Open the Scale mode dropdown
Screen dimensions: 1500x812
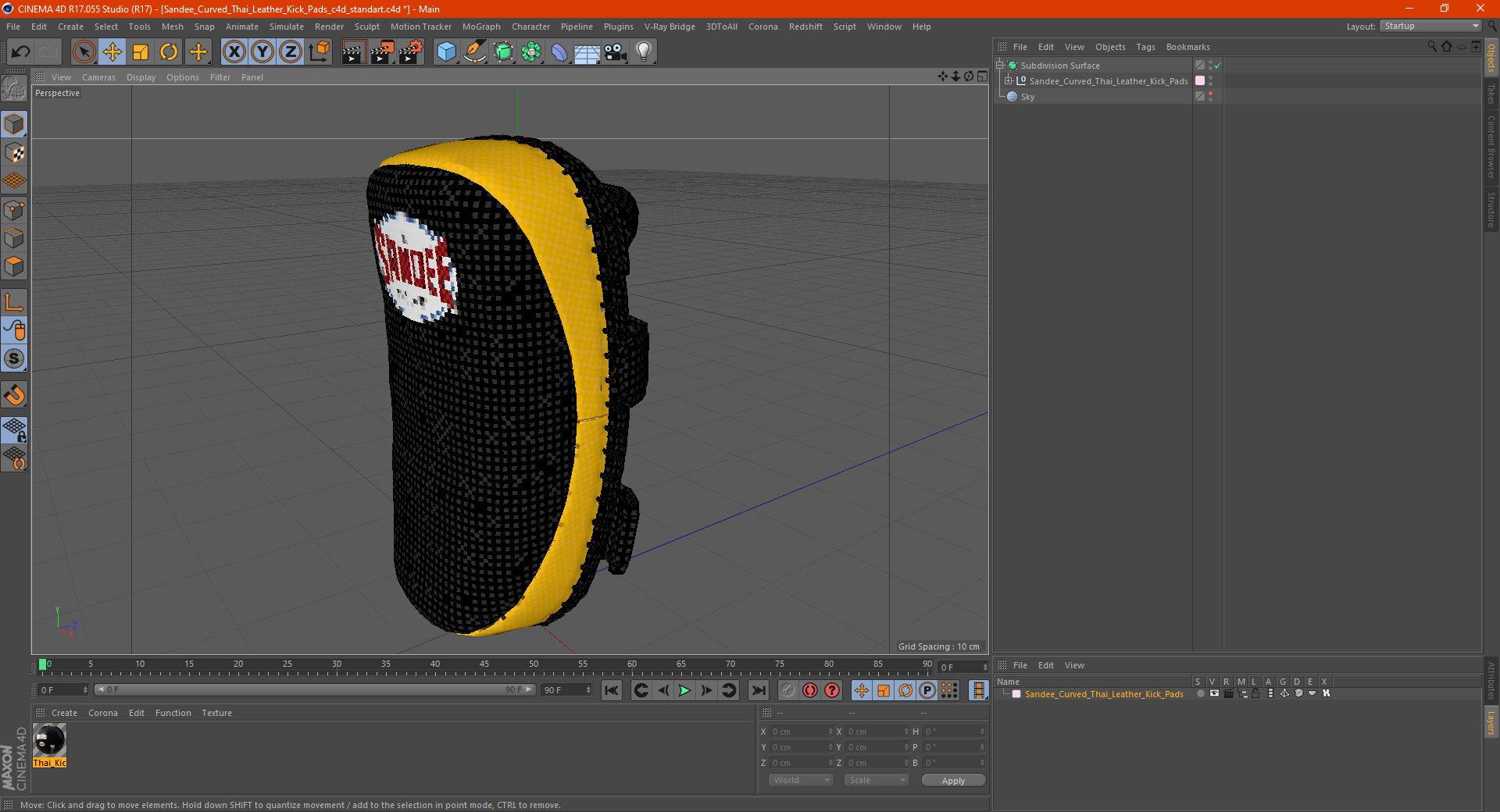pyautogui.click(x=877, y=780)
